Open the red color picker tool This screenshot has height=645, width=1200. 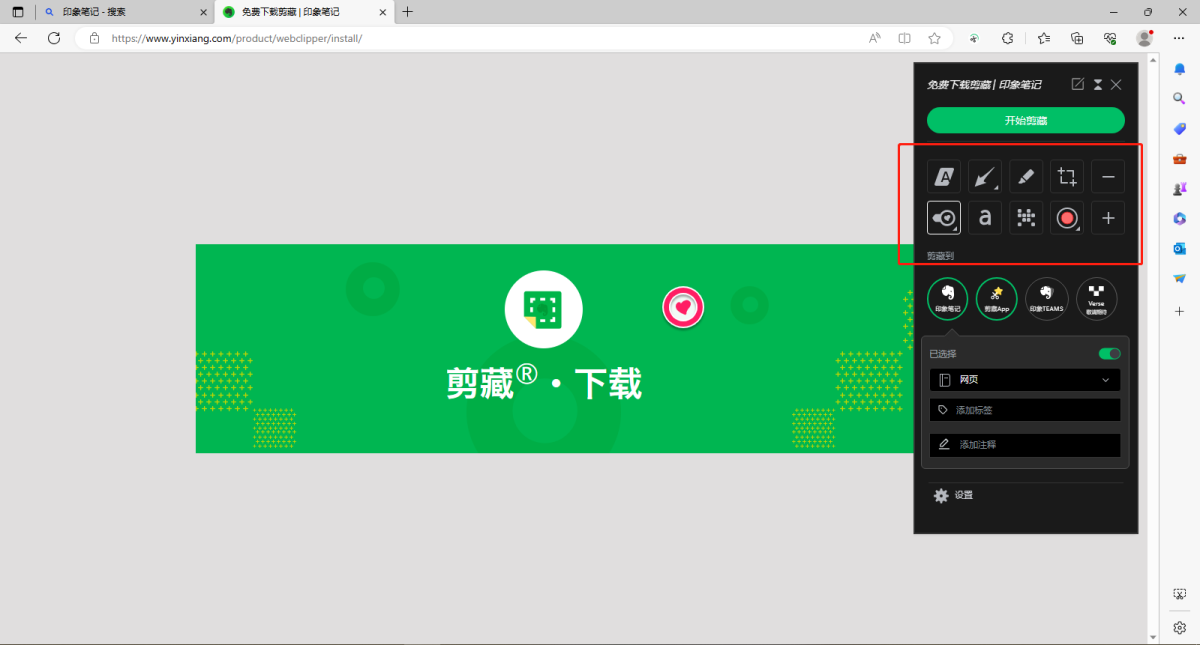click(1067, 218)
